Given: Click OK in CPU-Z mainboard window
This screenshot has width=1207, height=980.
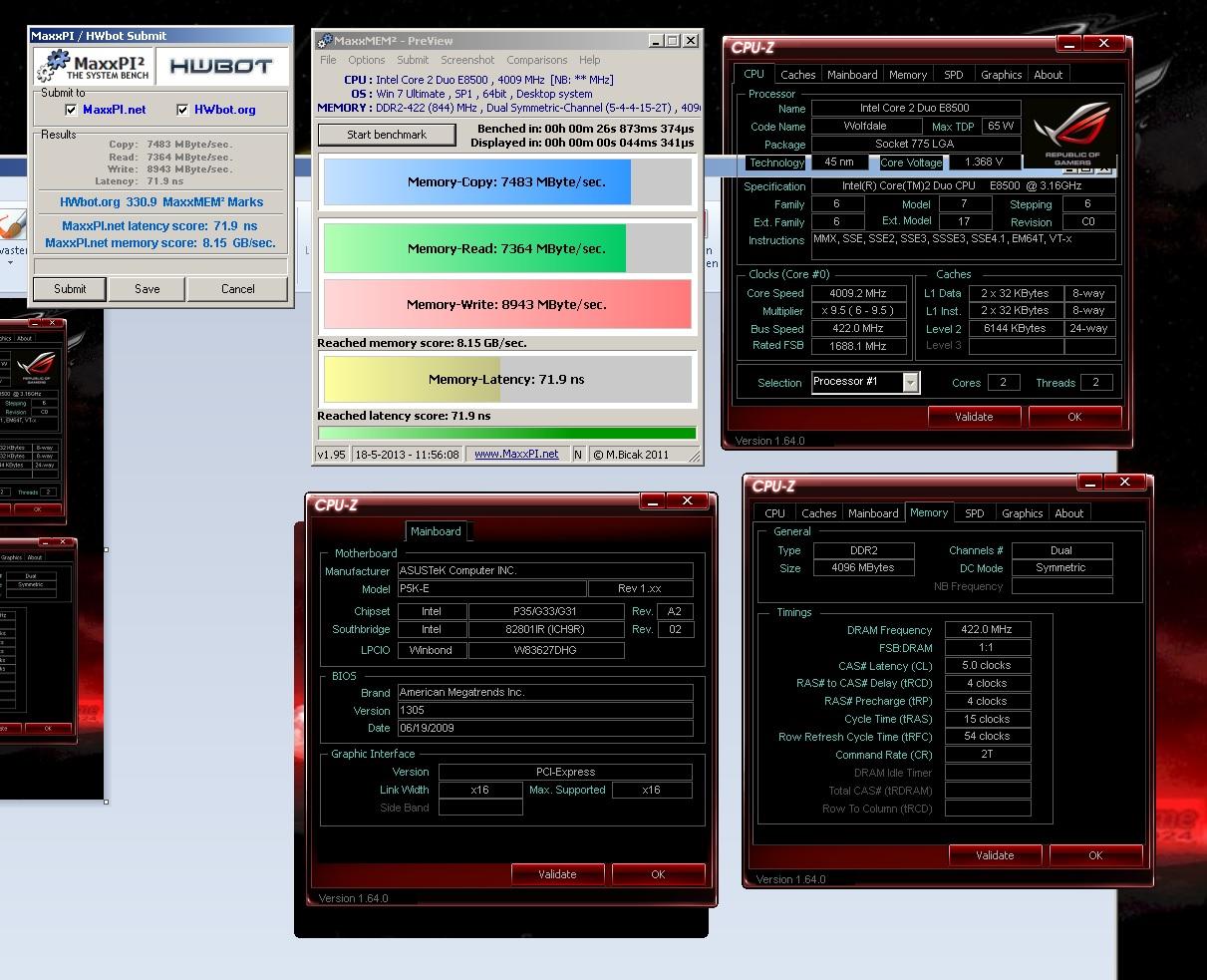Looking at the screenshot, I should 658,874.
